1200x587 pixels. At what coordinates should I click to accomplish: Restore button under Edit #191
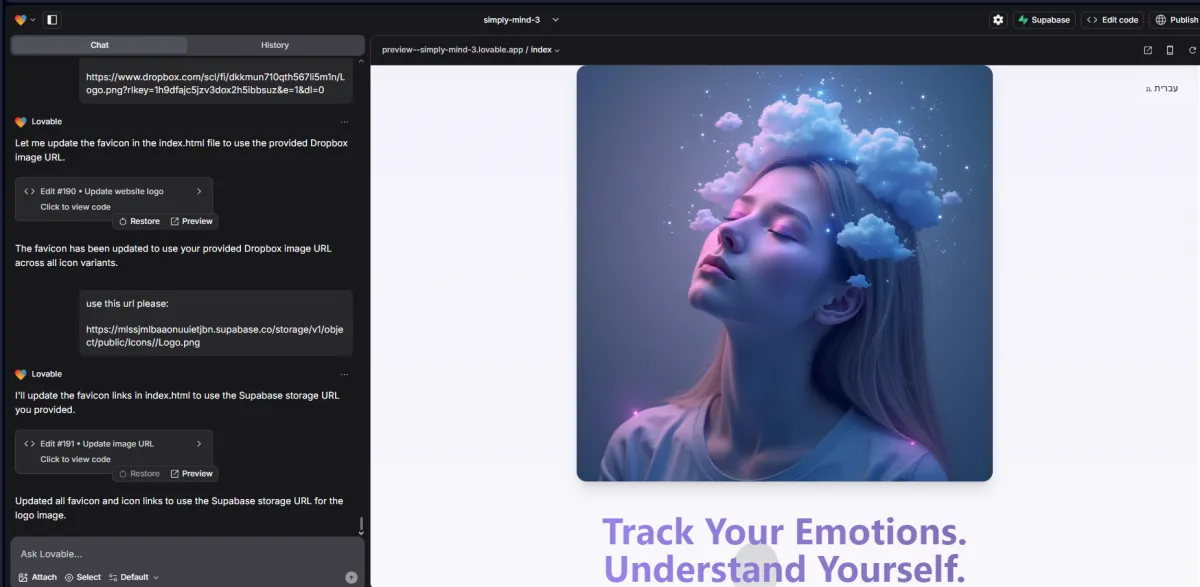(x=139, y=473)
